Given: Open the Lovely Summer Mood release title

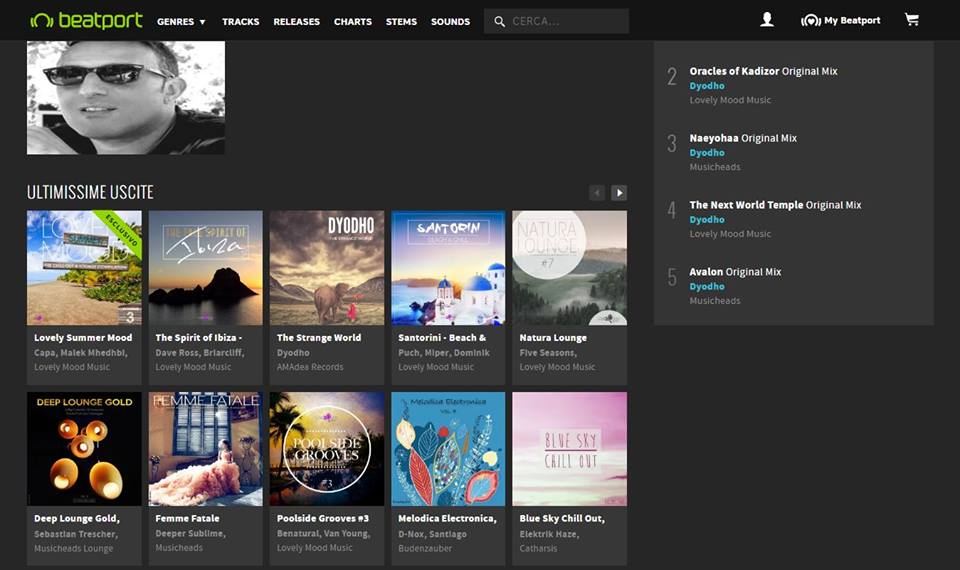Looking at the screenshot, I should tap(83, 337).
